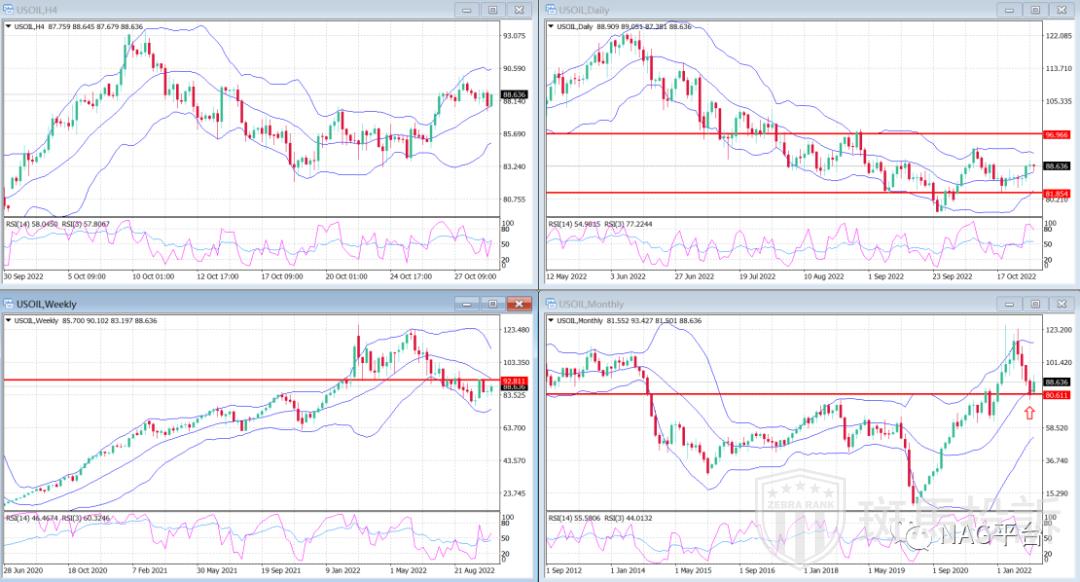
Task: Select the red 96.966 line in Daily chart
Action: pos(792,134)
